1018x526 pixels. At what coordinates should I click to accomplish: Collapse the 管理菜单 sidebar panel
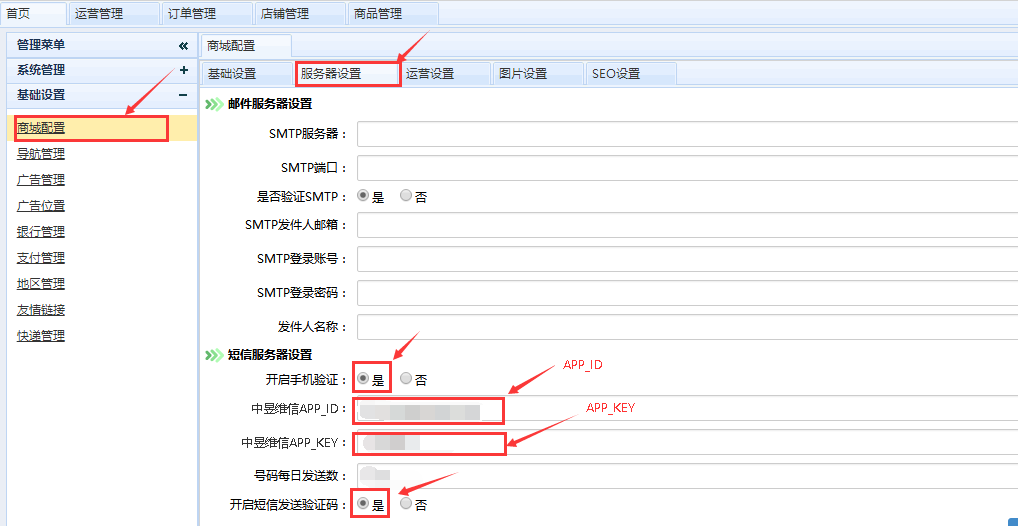coord(183,46)
